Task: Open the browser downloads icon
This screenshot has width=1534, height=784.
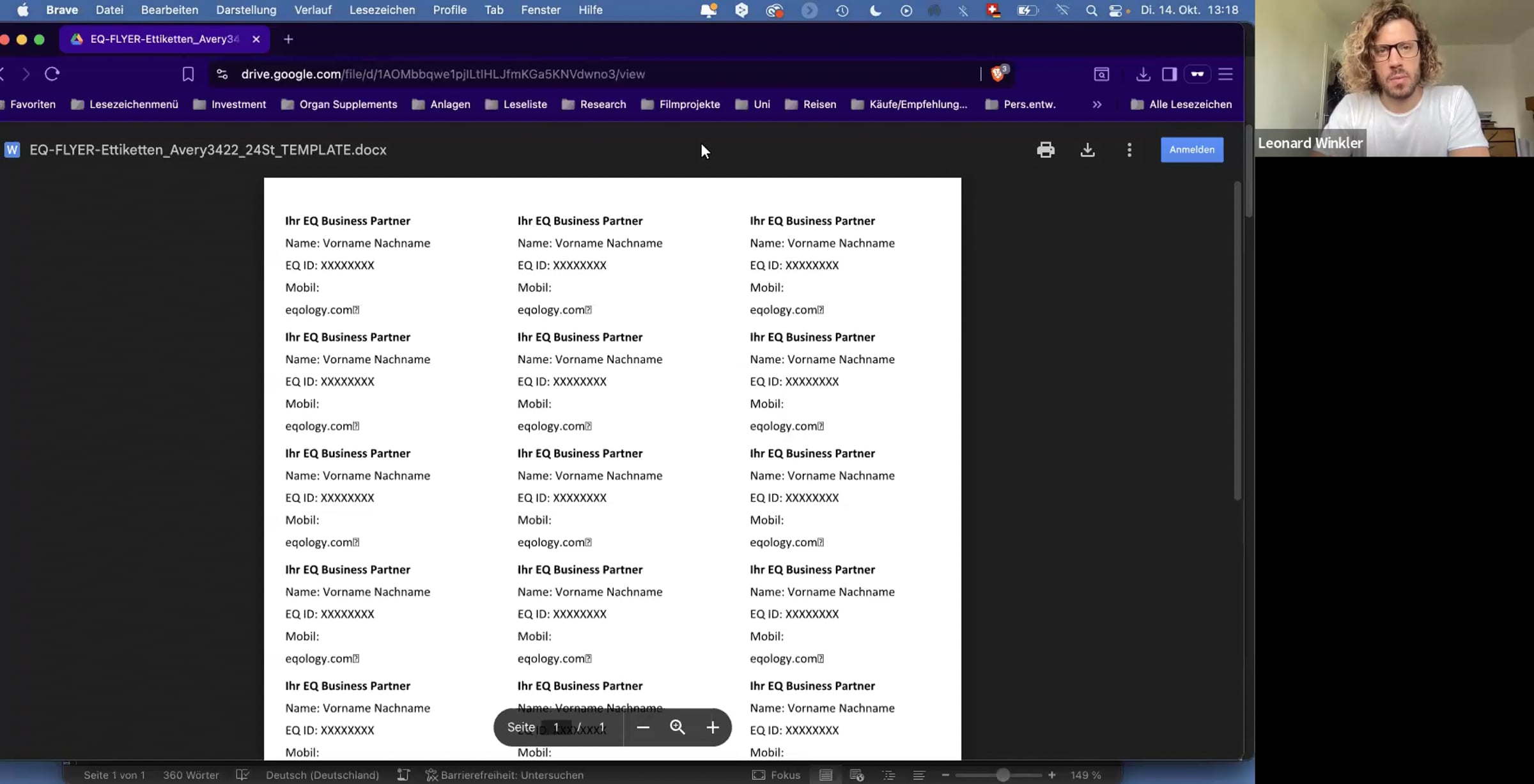Action: click(1143, 74)
